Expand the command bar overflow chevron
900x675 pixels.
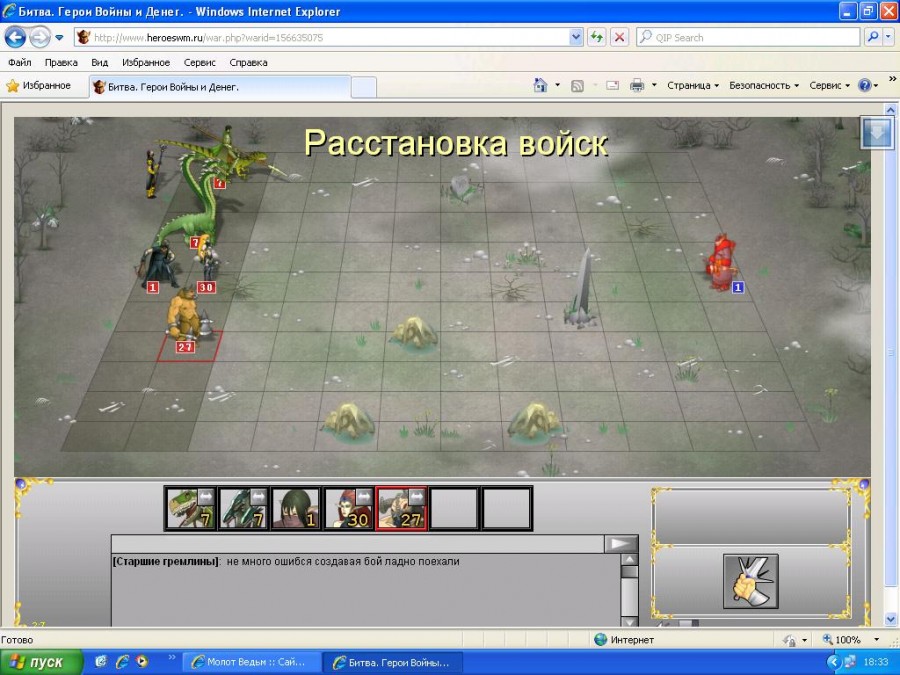coord(893,79)
